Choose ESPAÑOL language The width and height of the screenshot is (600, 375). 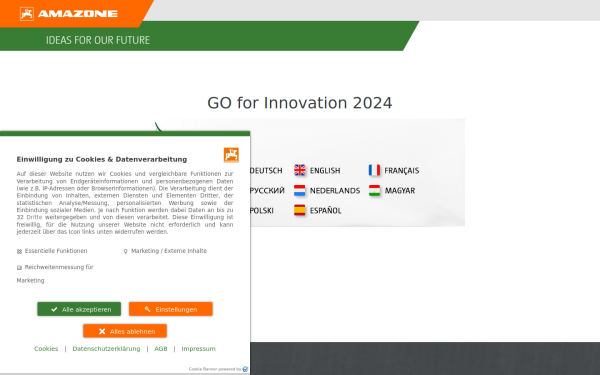tap(325, 211)
